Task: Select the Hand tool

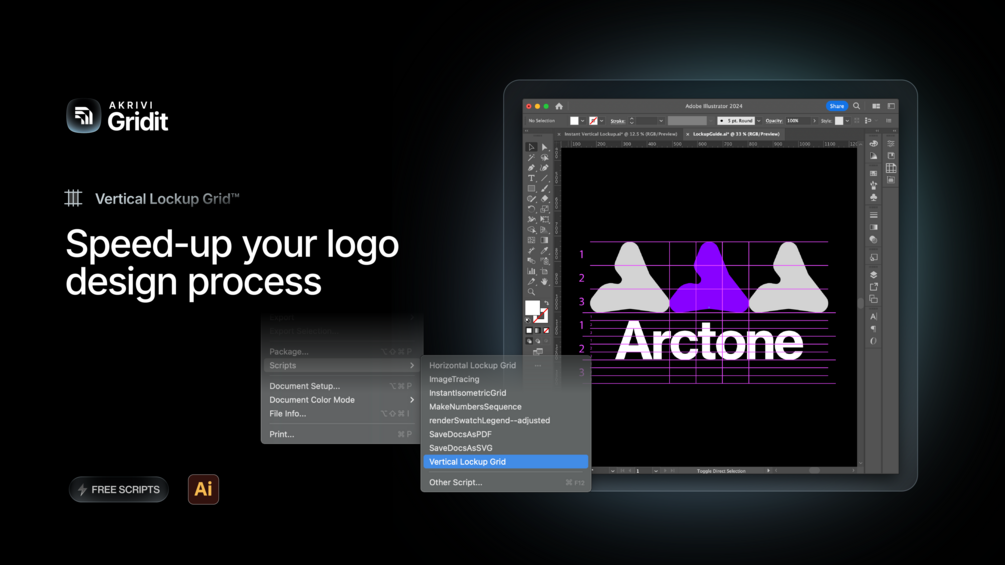Action: pos(544,281)
